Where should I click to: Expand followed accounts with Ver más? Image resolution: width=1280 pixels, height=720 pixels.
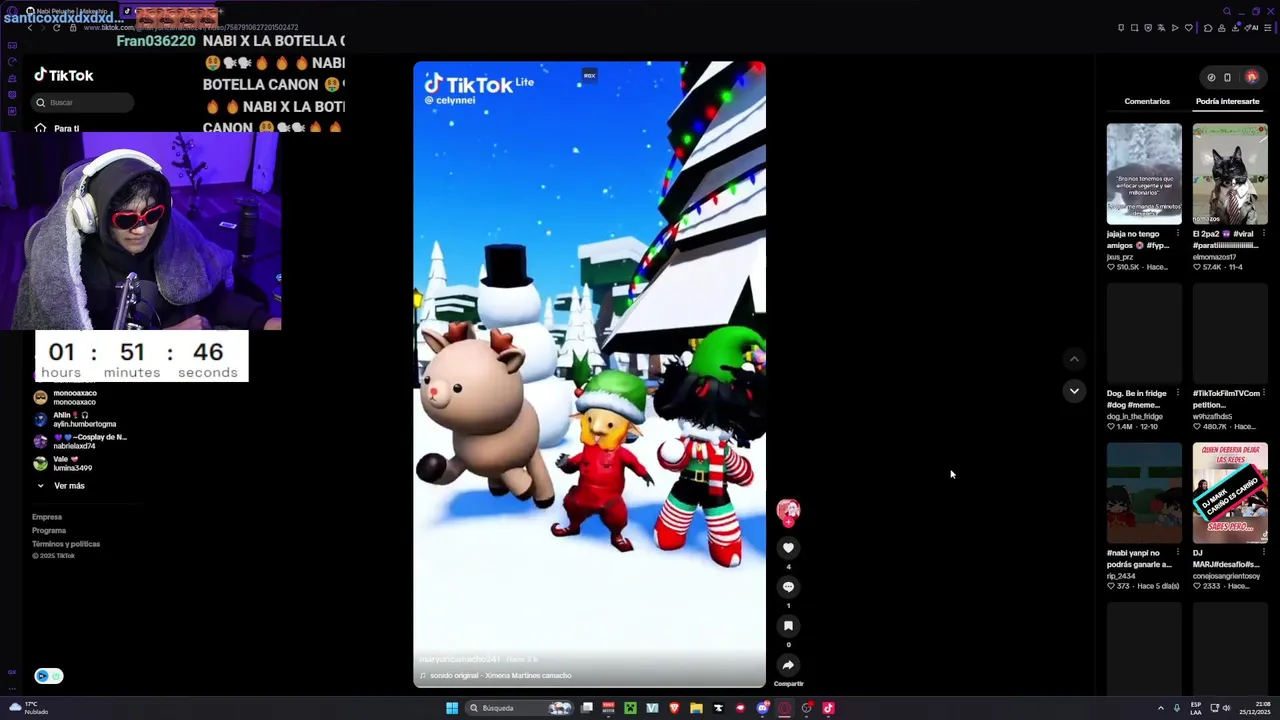click(x=61, y=486)
